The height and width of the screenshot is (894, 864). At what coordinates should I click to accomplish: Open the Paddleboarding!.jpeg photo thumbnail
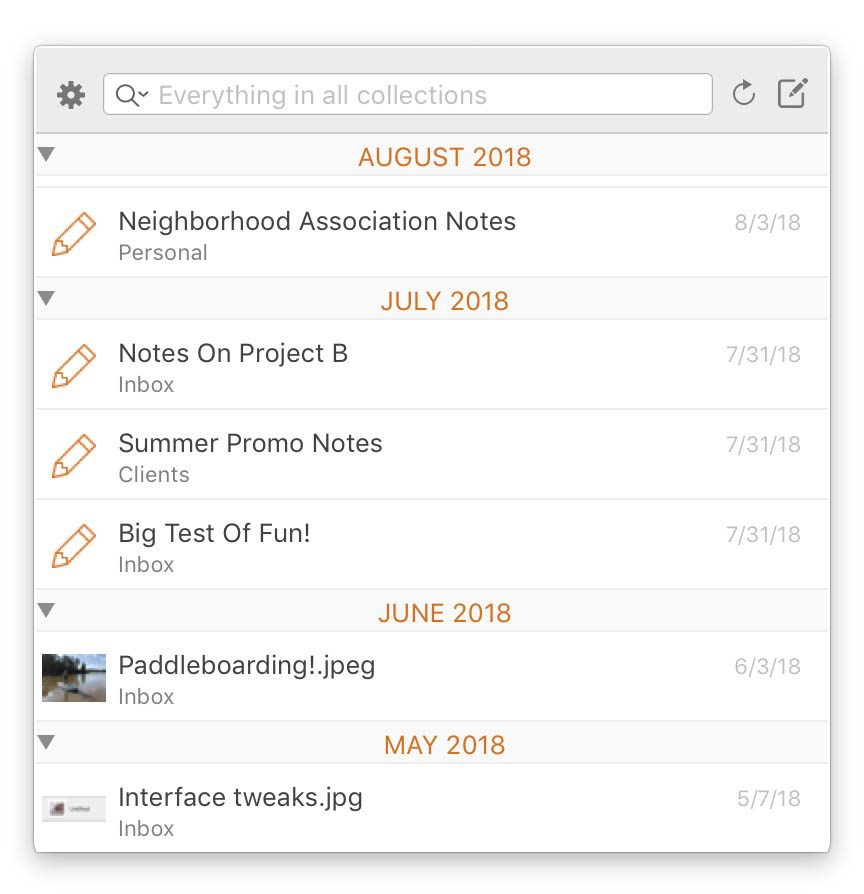point(74,678)
